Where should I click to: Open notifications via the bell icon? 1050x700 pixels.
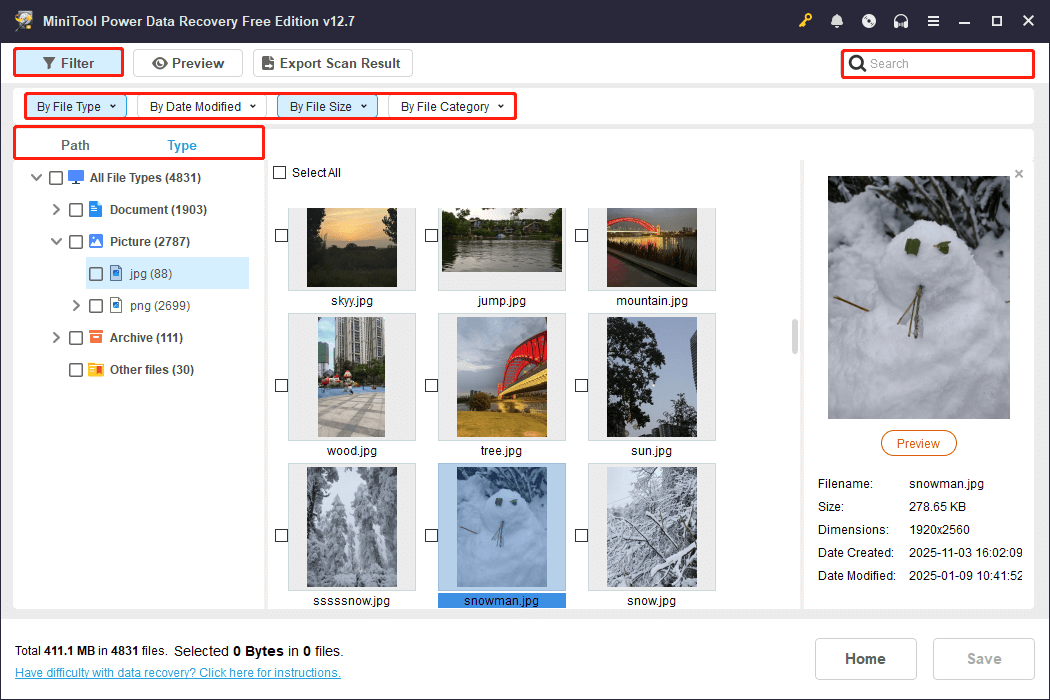tap(837, 20)
